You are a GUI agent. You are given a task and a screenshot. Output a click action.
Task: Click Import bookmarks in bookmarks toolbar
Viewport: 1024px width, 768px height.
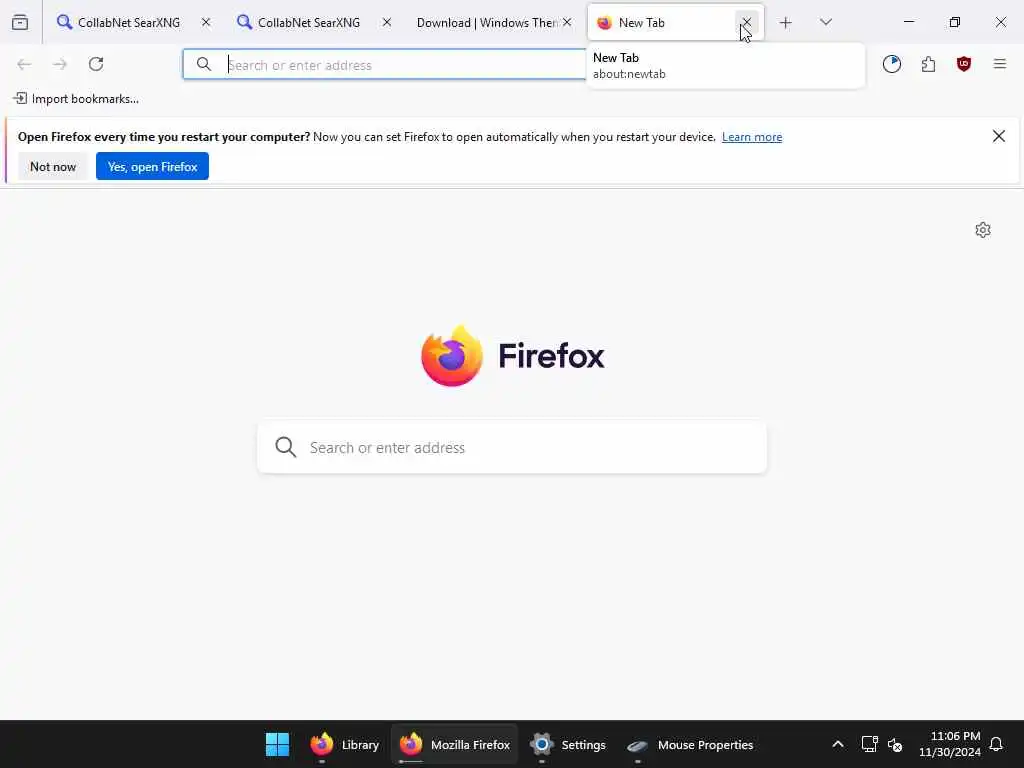click(x=76, y=99)
